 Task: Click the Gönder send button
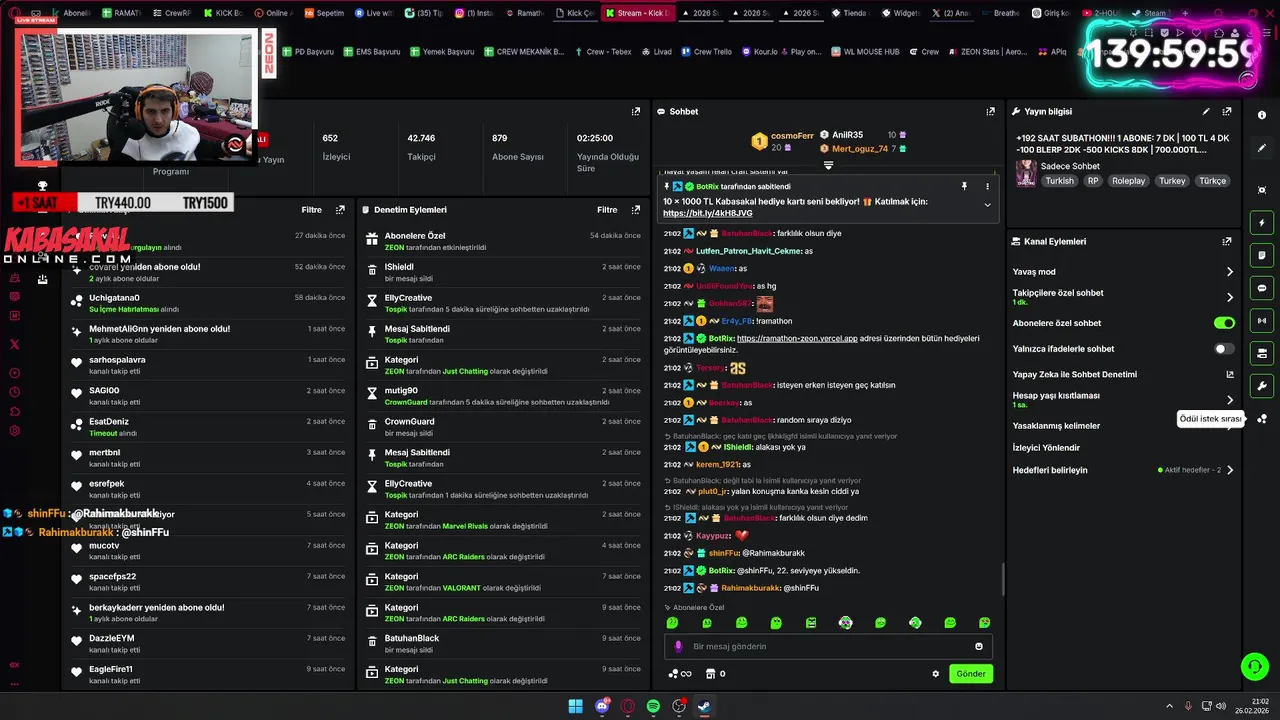(x=971, y=674)
